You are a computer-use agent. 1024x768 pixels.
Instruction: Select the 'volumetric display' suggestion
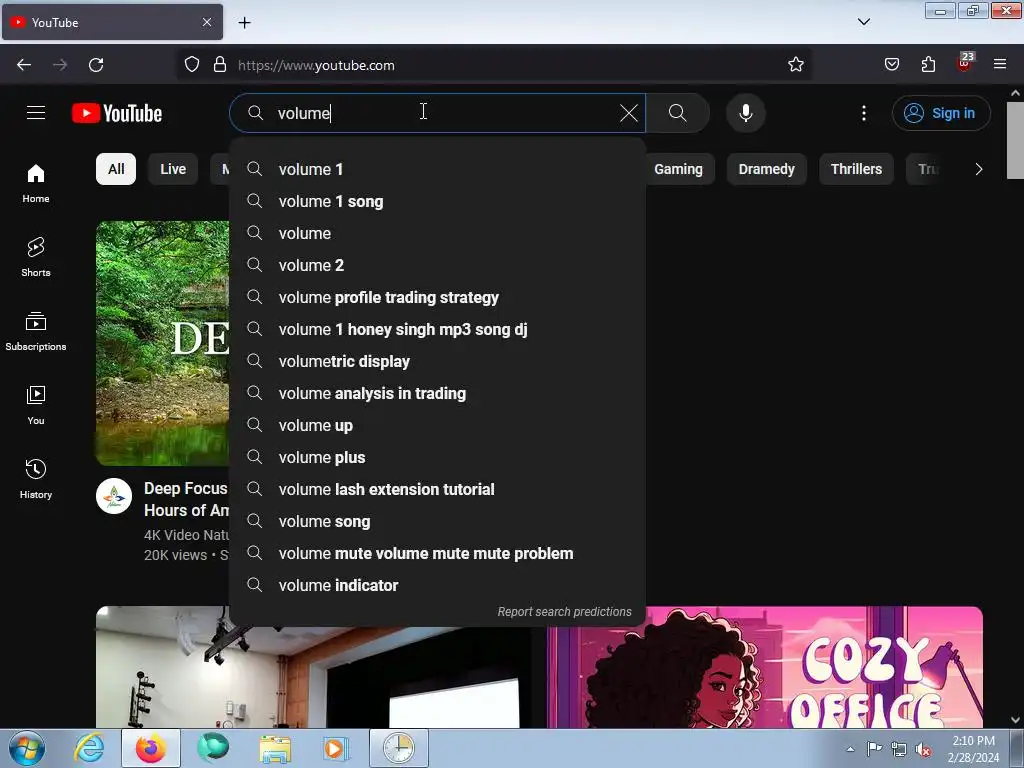click(438, 361)
